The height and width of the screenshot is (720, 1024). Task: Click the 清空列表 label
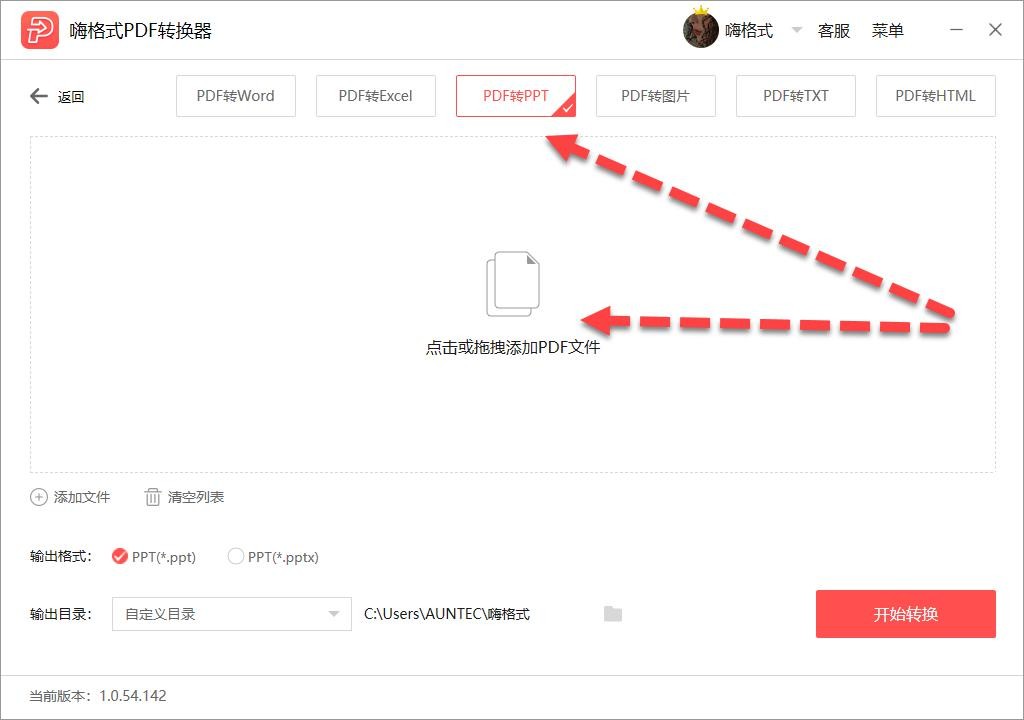pyautogui.click(x=196, y=497)
